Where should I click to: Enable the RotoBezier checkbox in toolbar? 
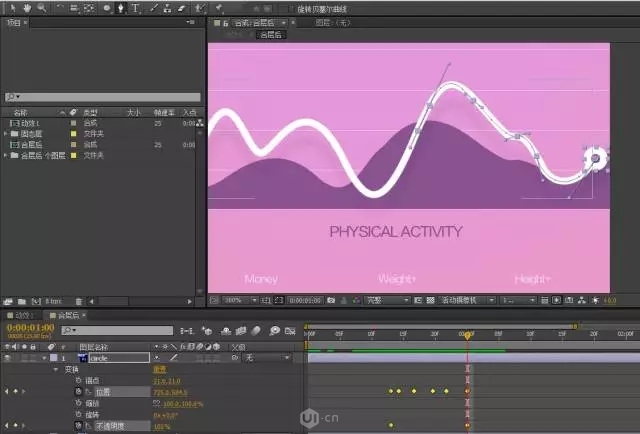291,8
